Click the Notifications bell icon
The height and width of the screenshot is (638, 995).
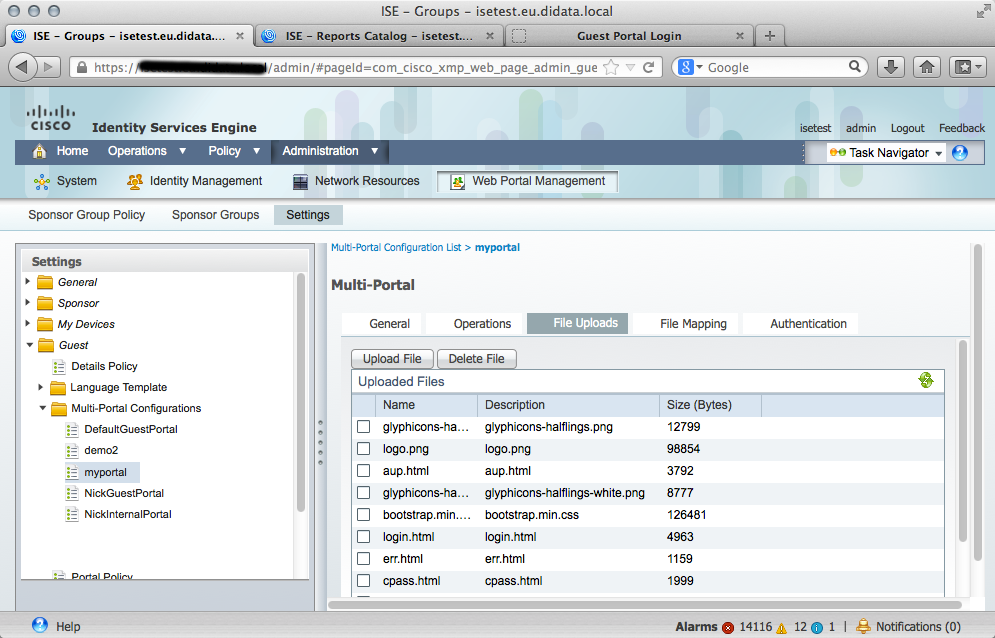863,627
